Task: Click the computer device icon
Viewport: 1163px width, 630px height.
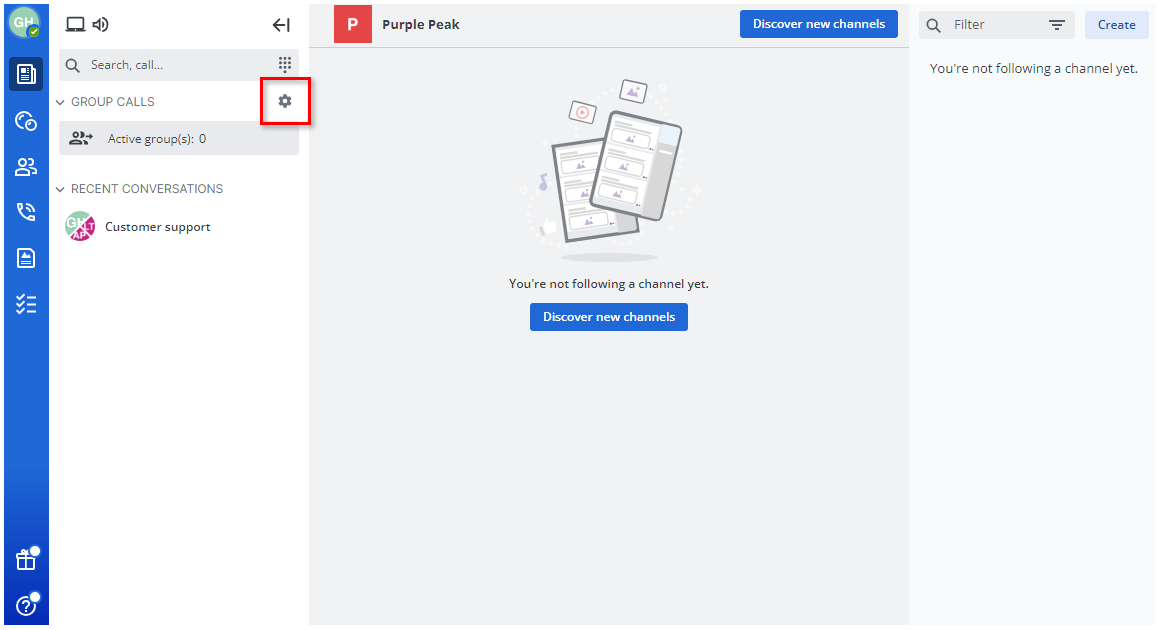Action: point(75,25)
